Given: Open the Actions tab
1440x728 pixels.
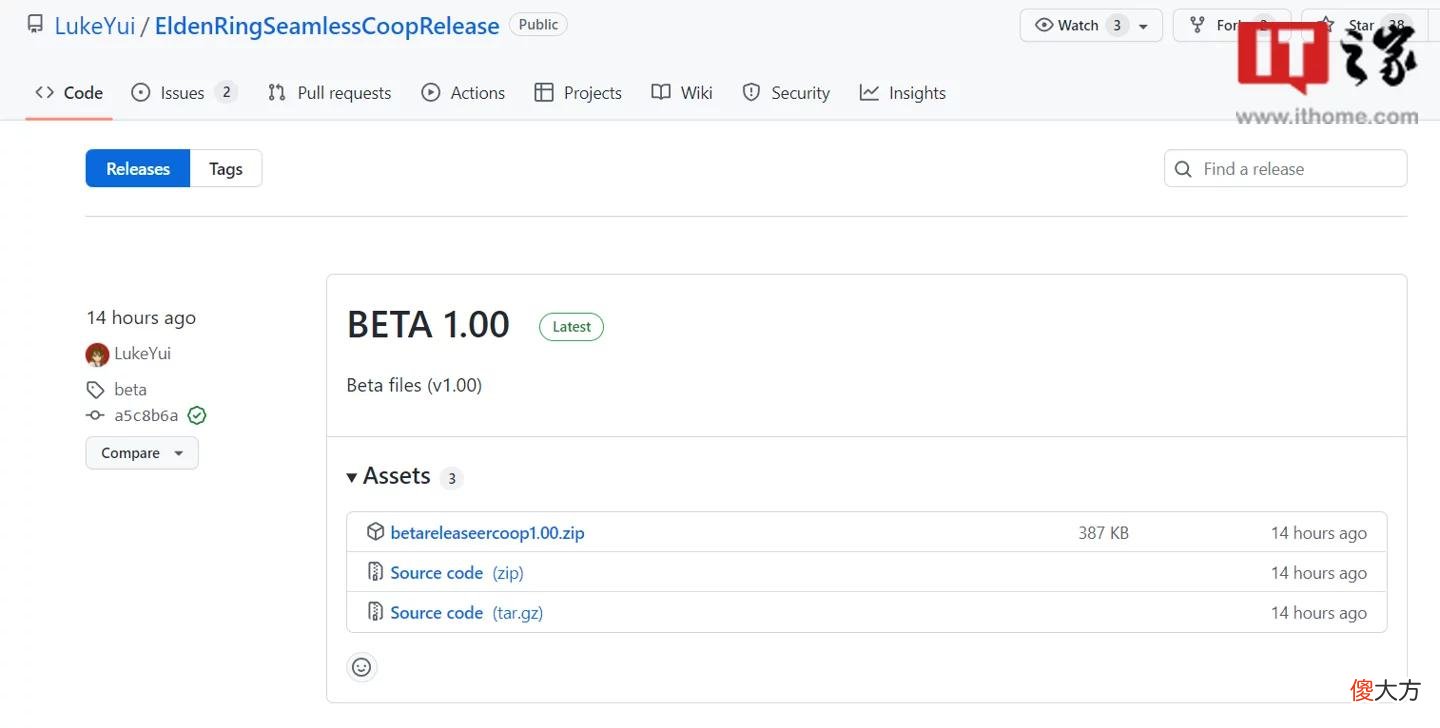Looking at the screenshot, I should pyautogui.click(x=463, y=93).
